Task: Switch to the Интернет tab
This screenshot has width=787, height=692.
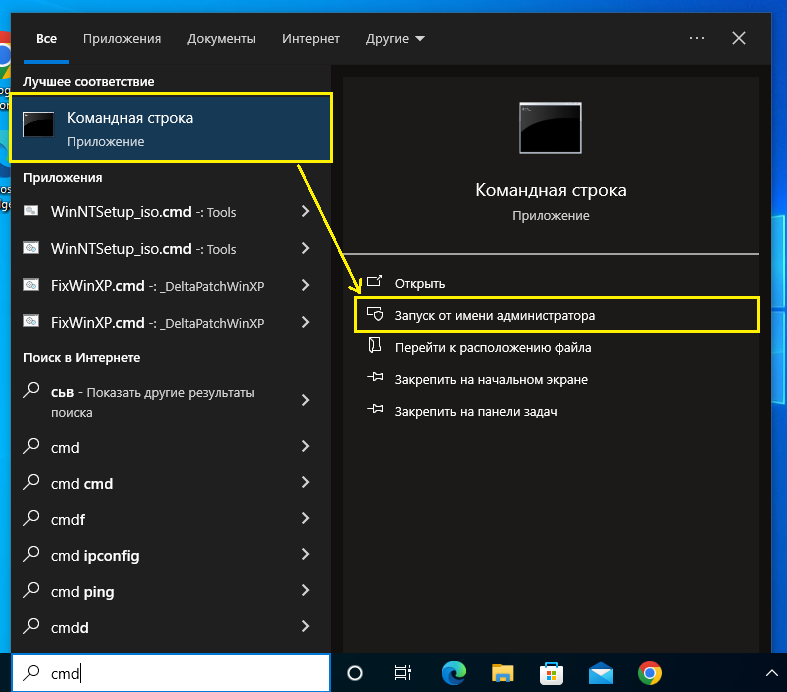Action: [x=311, y=39]
